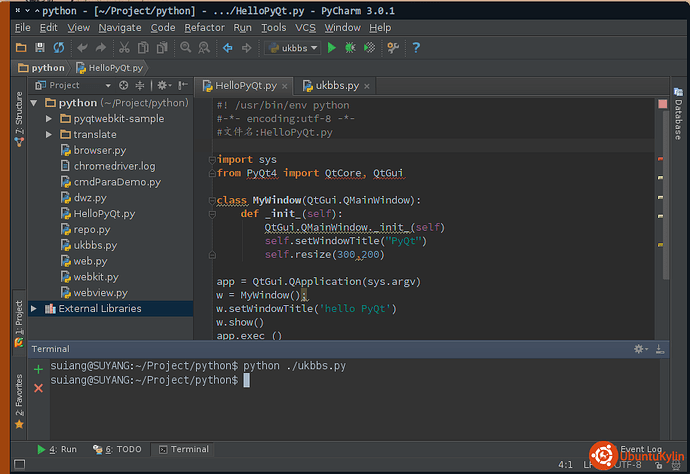Navigate back with the blue left arrow

point(227,48)
